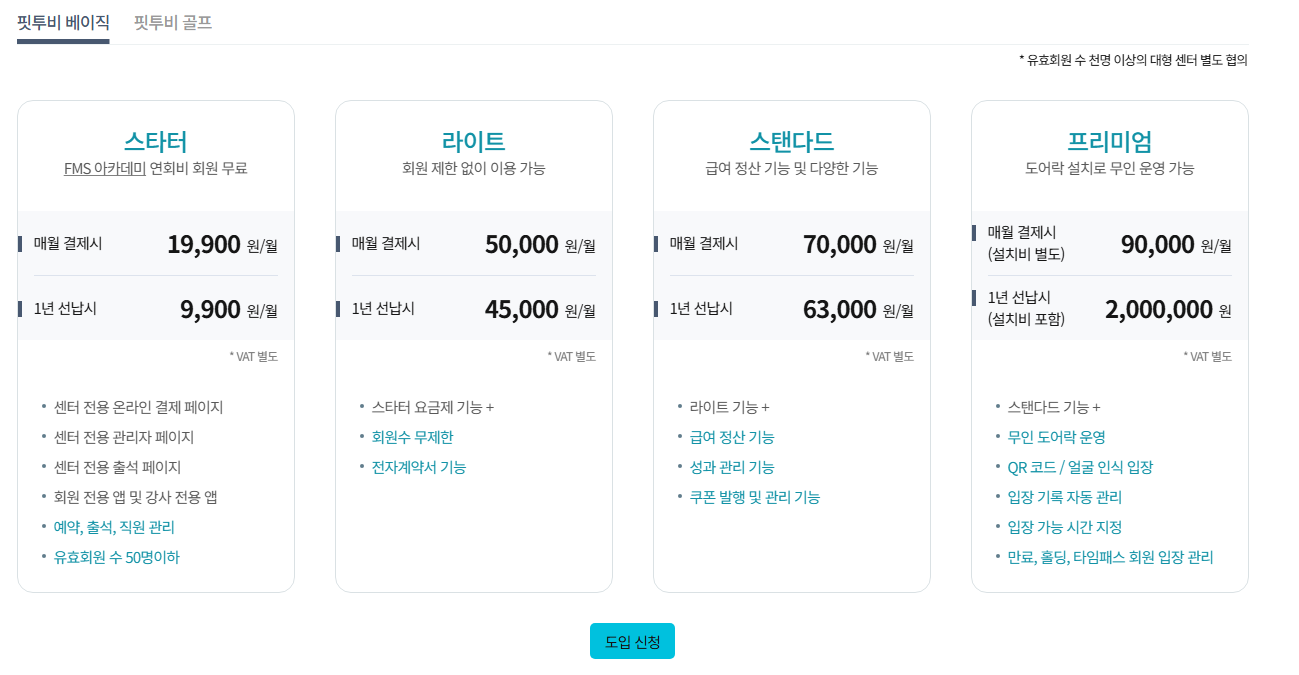Click 급여 정산 기능 feature item
The image size is (1299, 675).
click(732, 437)
